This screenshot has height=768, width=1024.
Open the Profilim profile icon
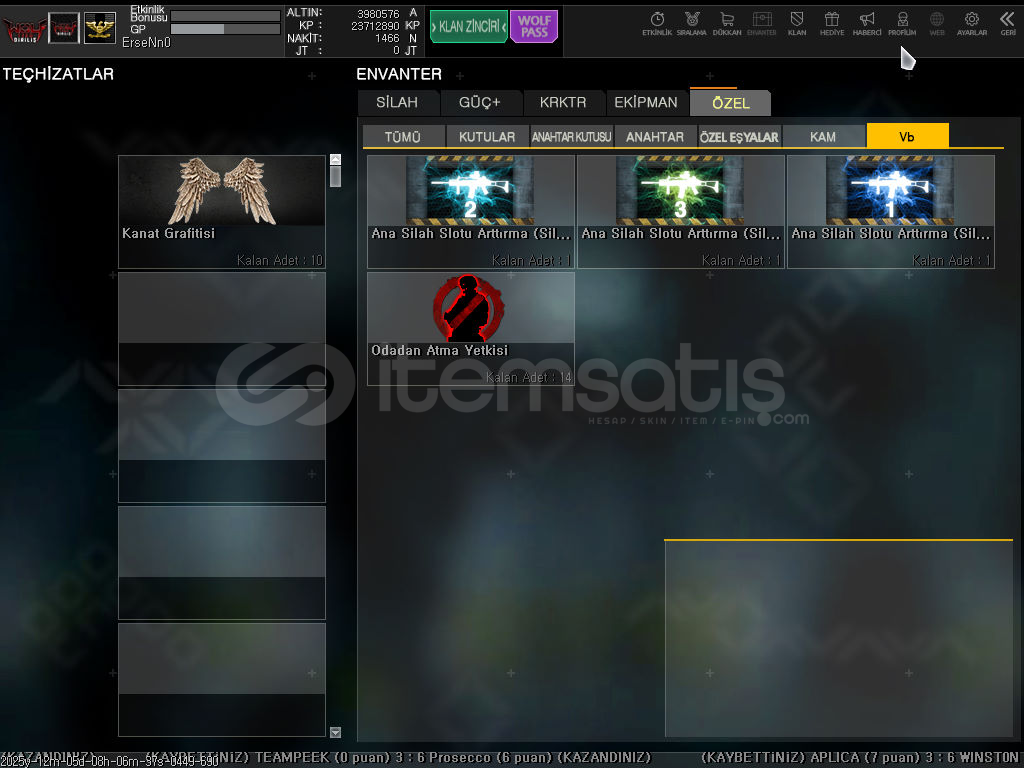point(902,23)
